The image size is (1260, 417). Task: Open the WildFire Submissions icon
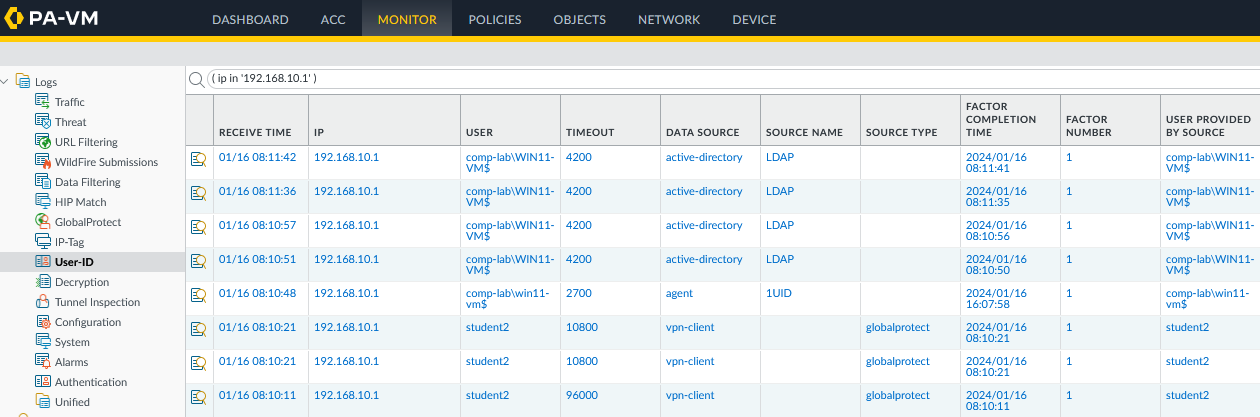43,161
